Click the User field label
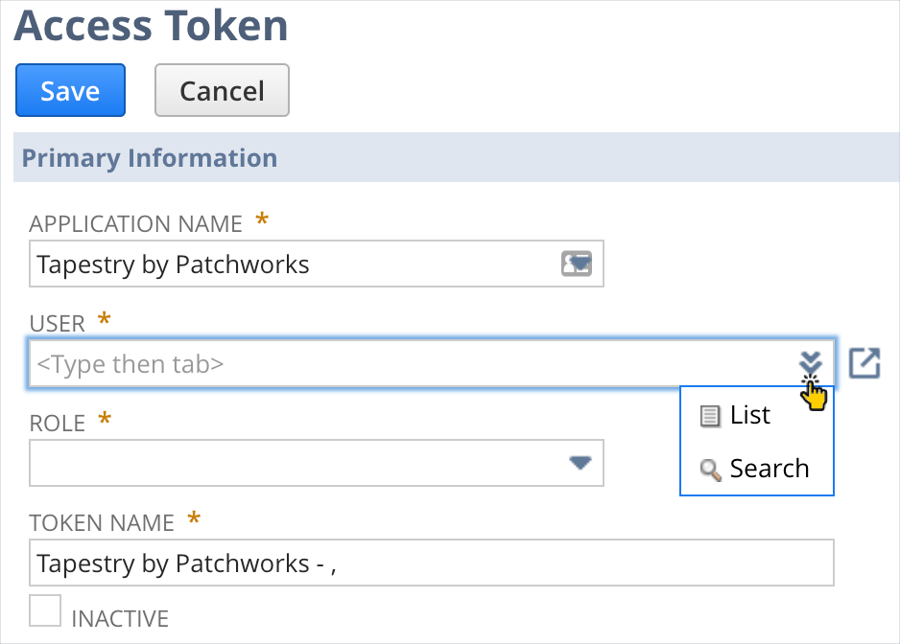900x644 pixels. [57, 324]
